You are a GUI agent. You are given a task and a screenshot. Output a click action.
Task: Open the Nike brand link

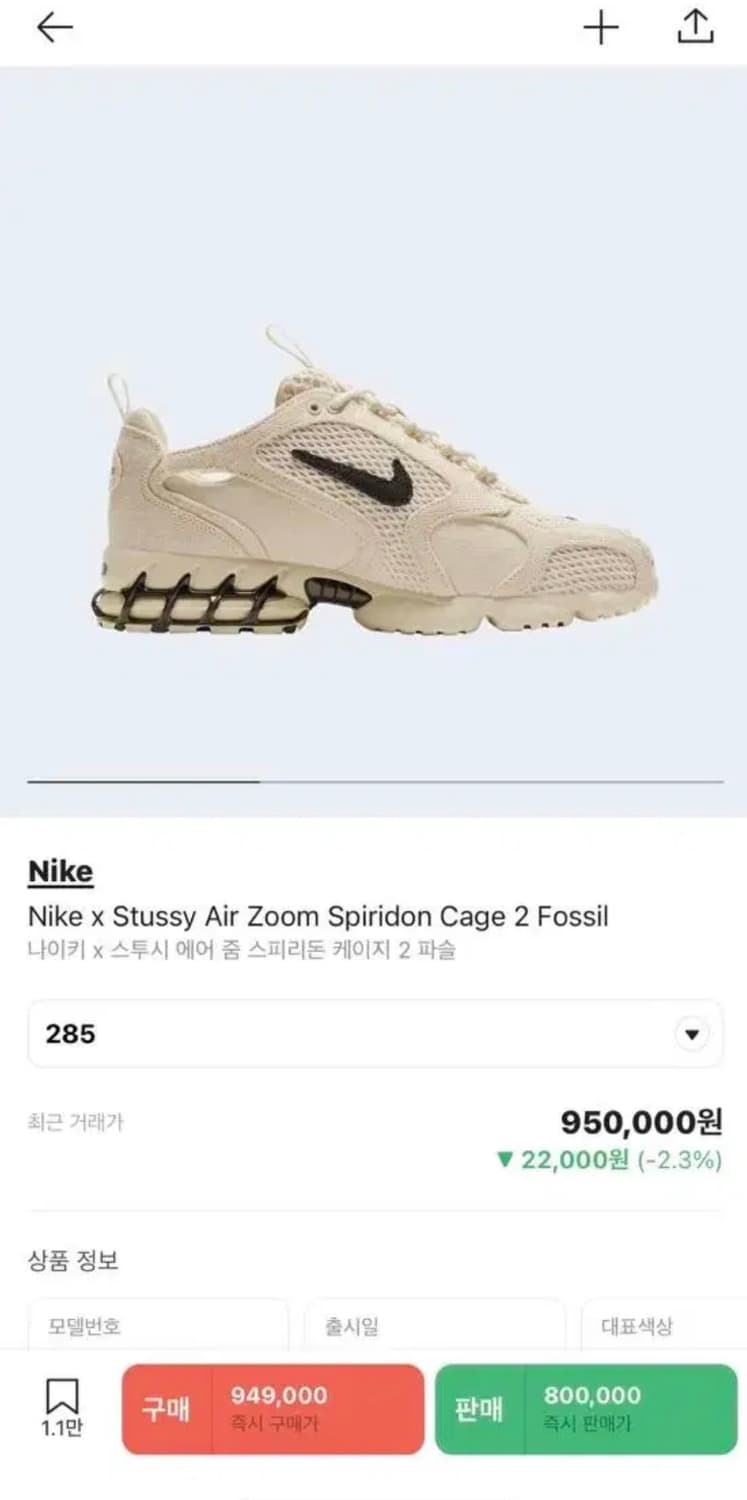(60, 872)
